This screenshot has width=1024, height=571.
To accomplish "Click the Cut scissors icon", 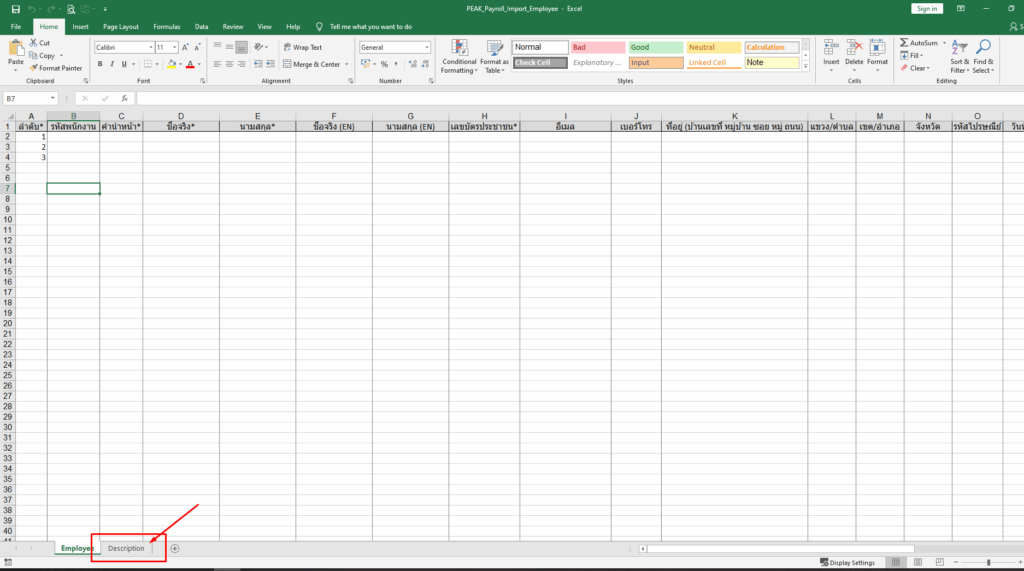I will pos(33,42).
